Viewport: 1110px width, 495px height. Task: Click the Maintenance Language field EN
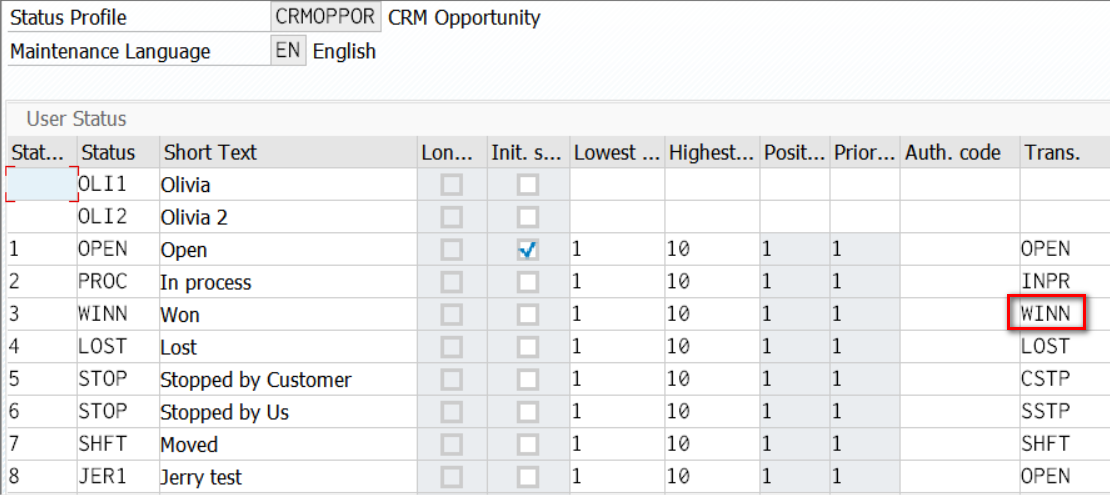(x=288, y=52)
